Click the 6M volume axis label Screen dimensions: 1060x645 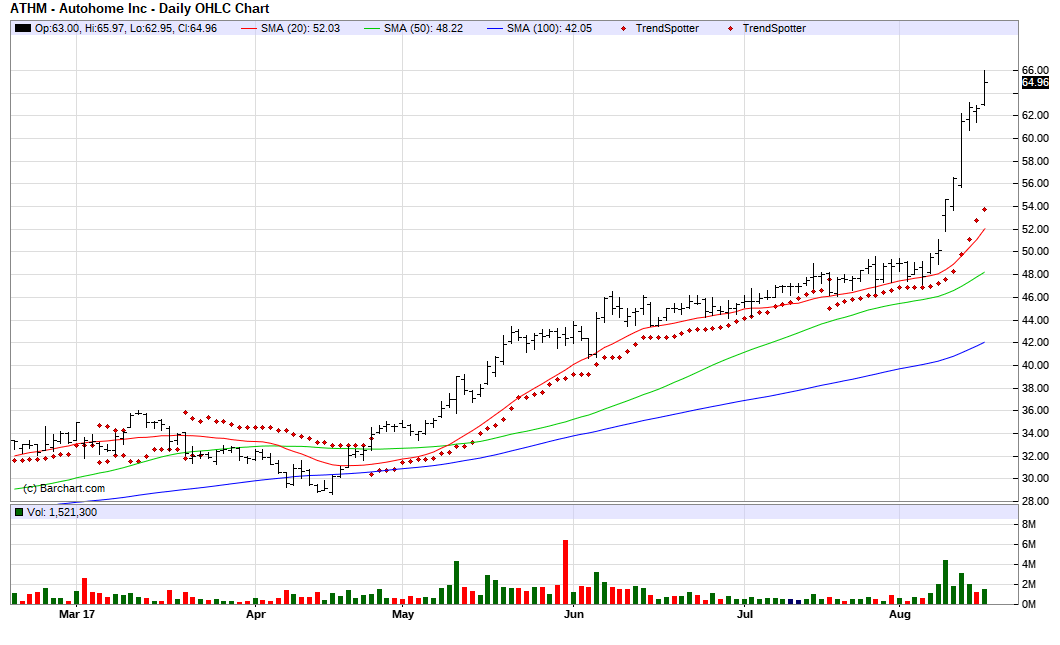(1028, 544)
